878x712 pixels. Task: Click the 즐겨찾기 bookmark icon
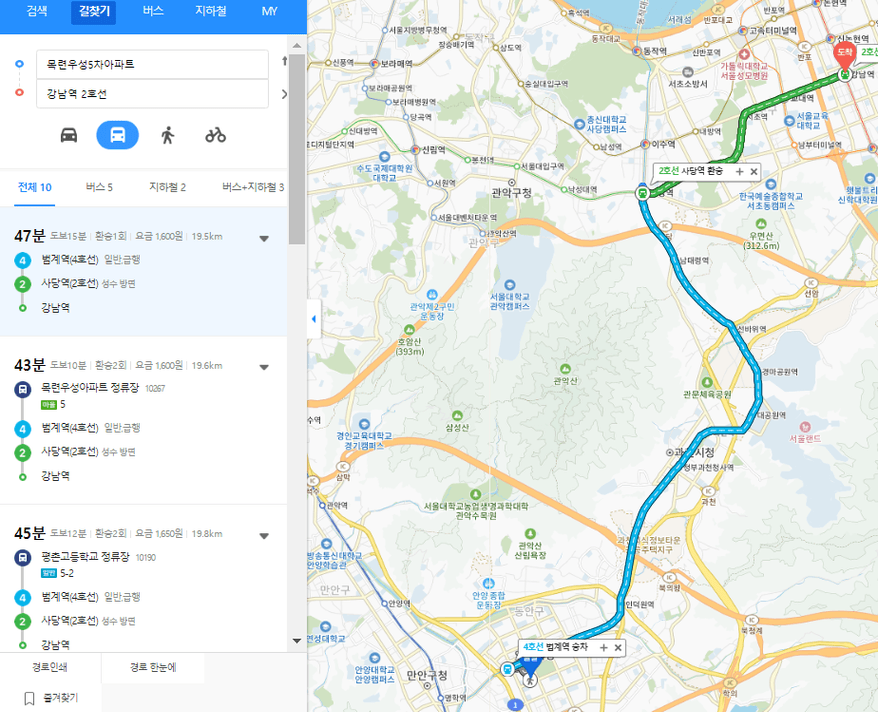coord(30,698)
